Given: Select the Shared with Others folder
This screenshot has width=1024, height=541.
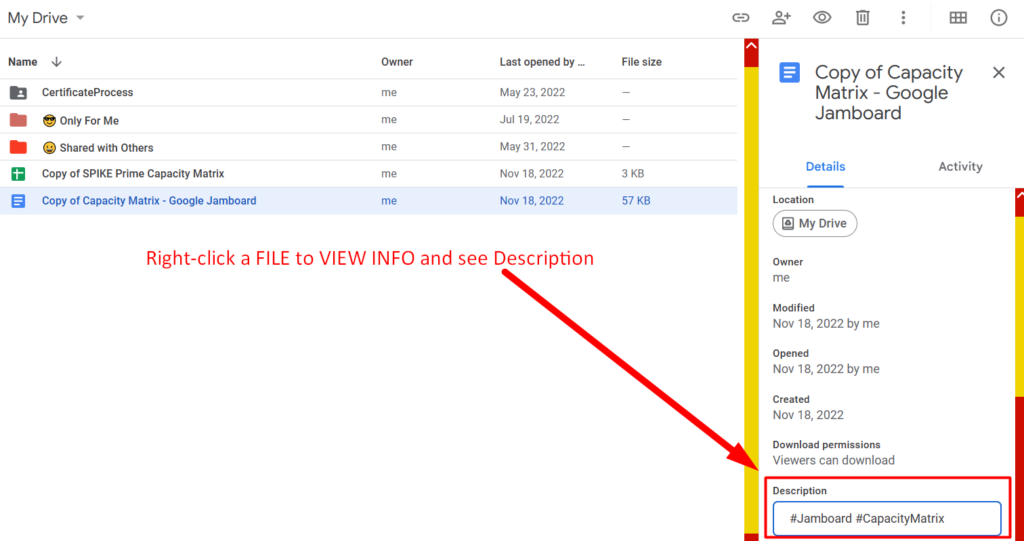Looking at the screenshot, I should (x=369, y=147).
